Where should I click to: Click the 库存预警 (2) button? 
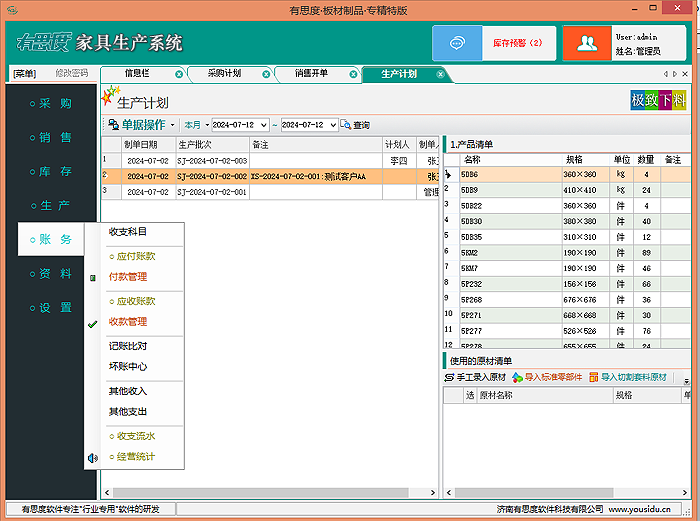pyautogui.click(x=518, y=43)
